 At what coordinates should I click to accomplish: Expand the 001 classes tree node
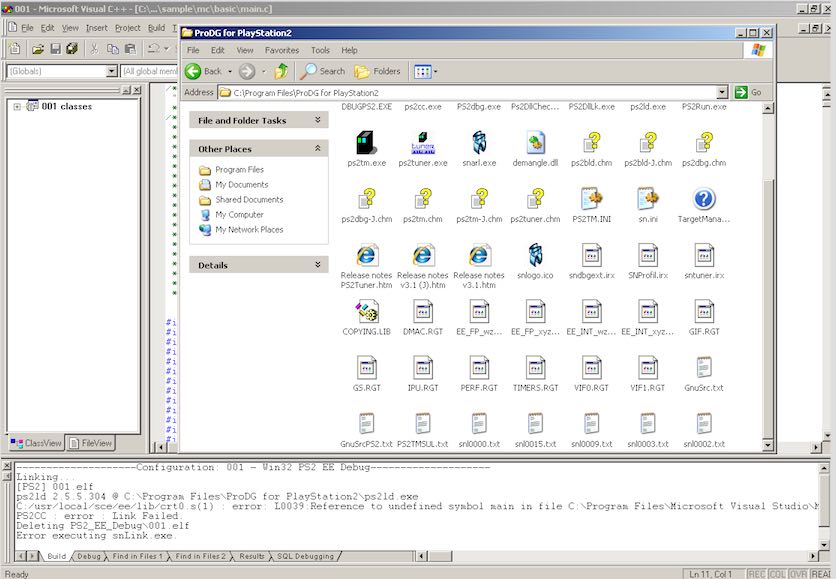click(x=17, y=107)
